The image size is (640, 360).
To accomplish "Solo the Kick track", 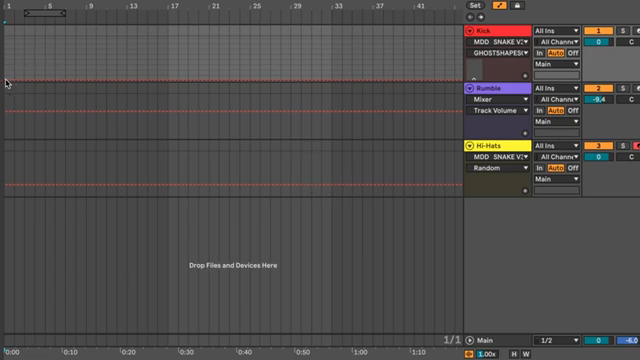I will [623, 31].
